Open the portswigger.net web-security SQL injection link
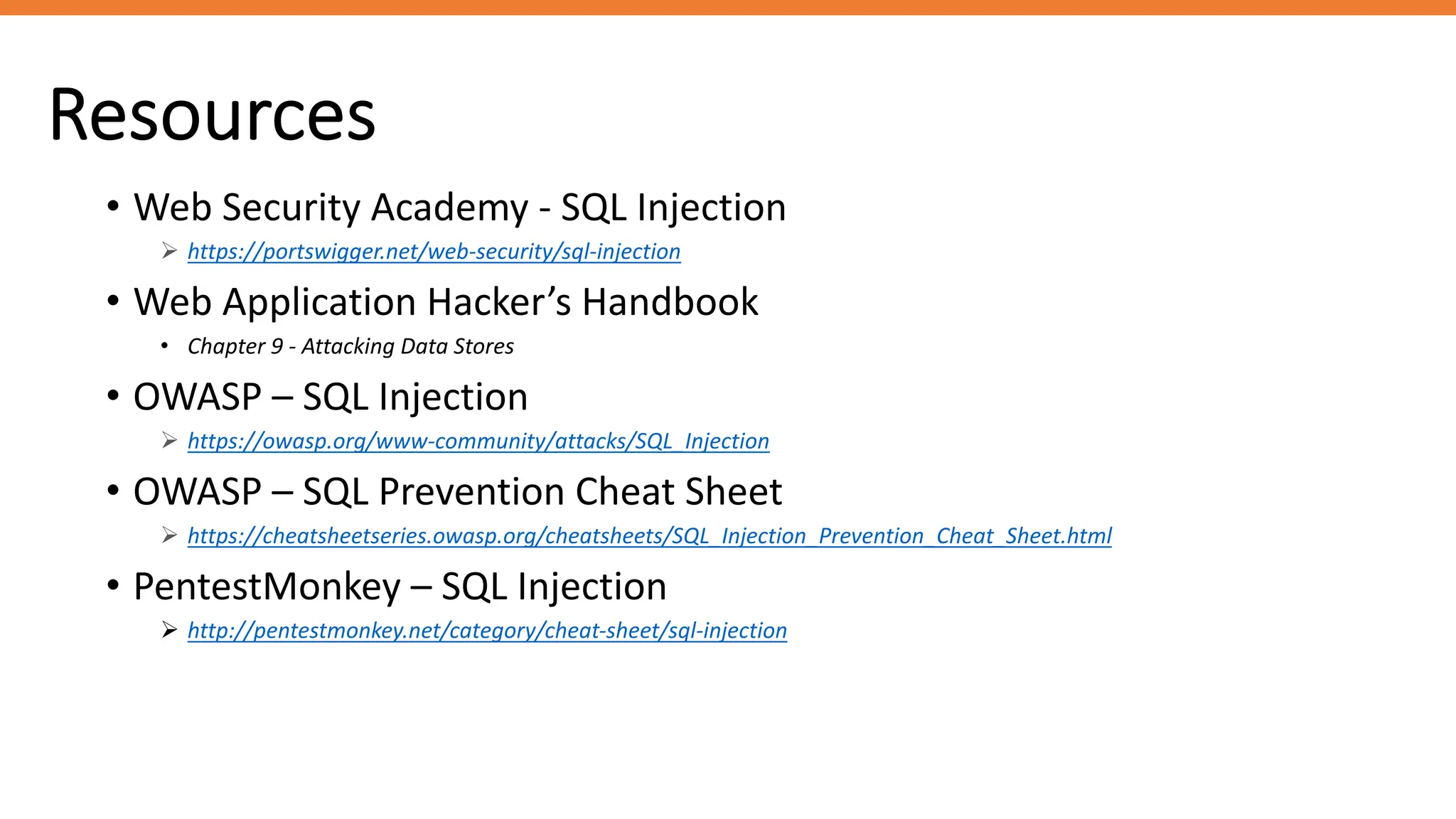This screenshot has width=1456, height=819. (434, 252)
